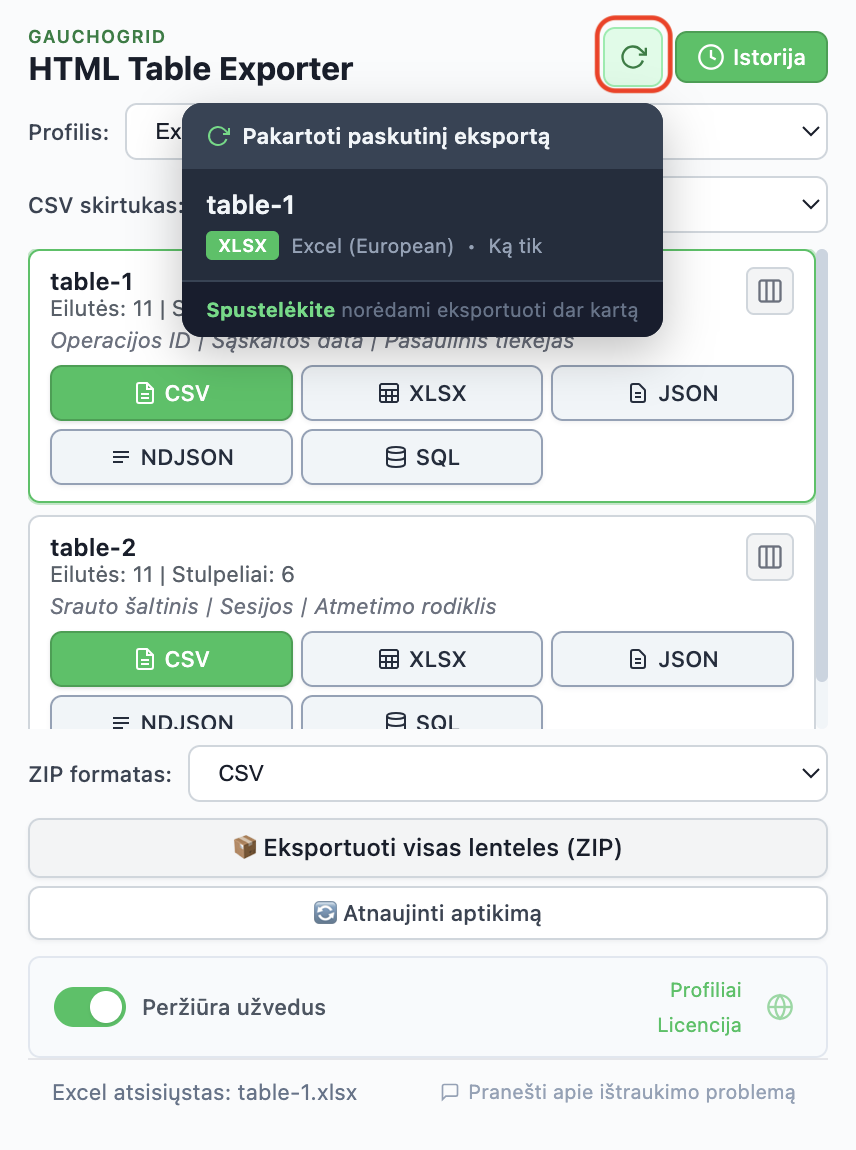This screenshot has width=856, height=1150.
Task: Select the clock icon inside Istorija button
Action: click(709, 57)
